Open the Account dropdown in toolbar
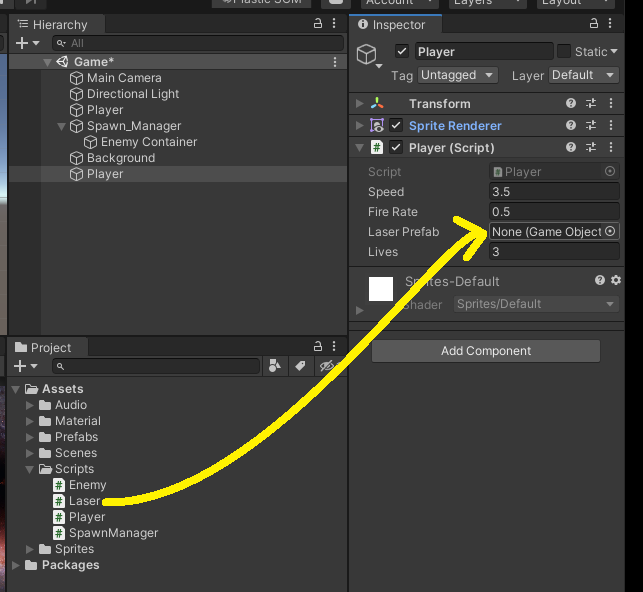The width and height of the screenshot is (643, 592). tap(400, 2)
